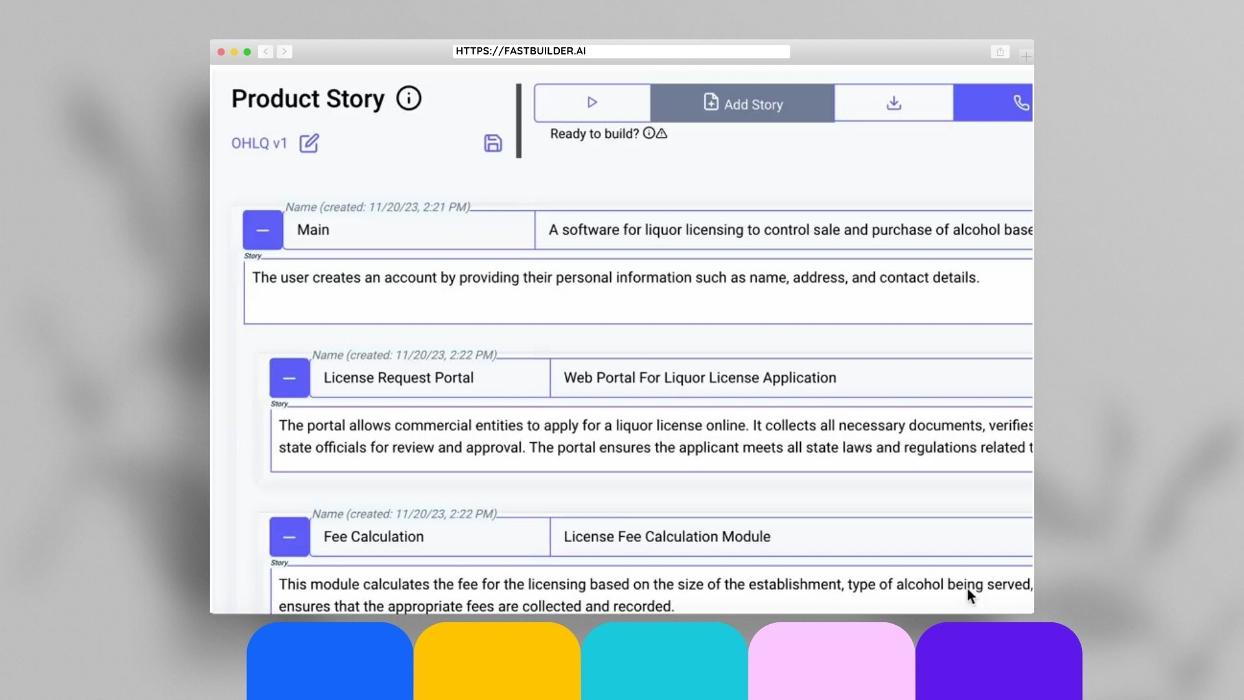Click the save floppy disk icon
The width and height of the screenshot is (1244, 700).
pyautogui.click(x=492, y=143)
